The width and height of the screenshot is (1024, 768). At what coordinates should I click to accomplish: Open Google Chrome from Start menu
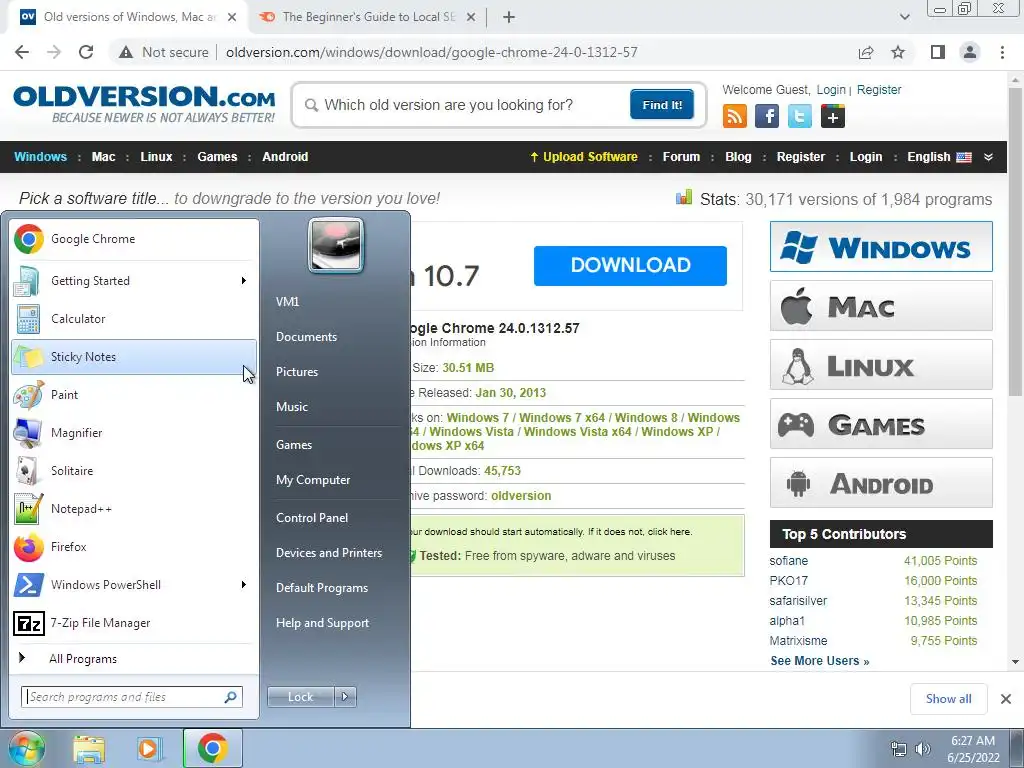click(x=134, y=239)
